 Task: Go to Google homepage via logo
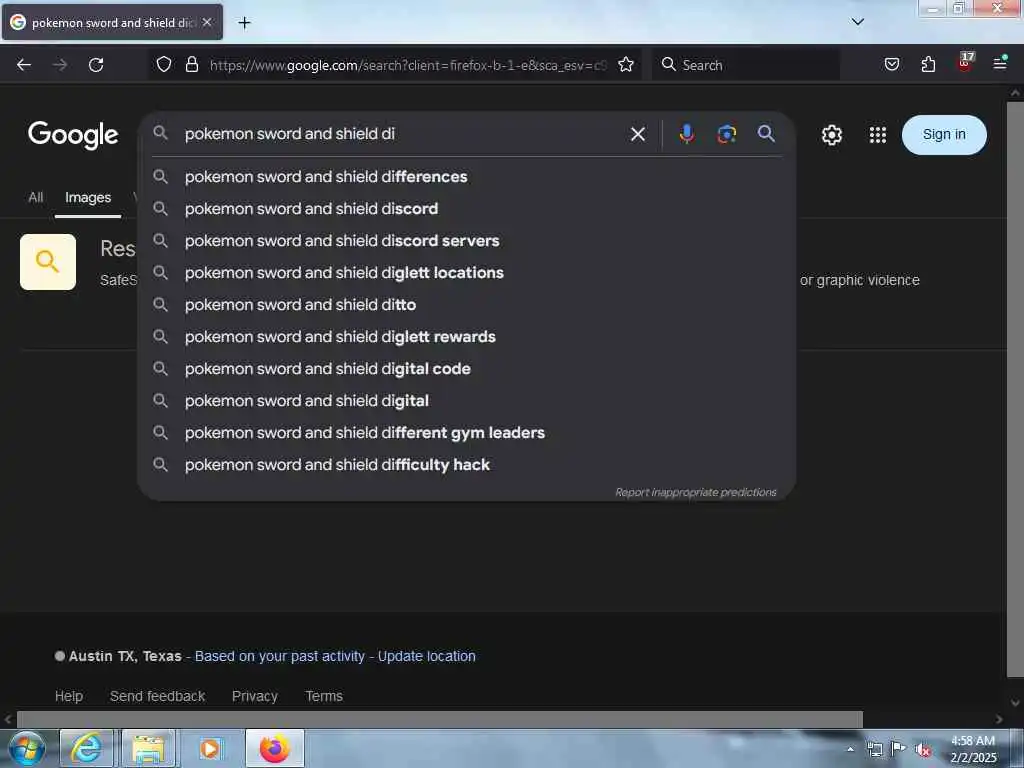[73, 135]
